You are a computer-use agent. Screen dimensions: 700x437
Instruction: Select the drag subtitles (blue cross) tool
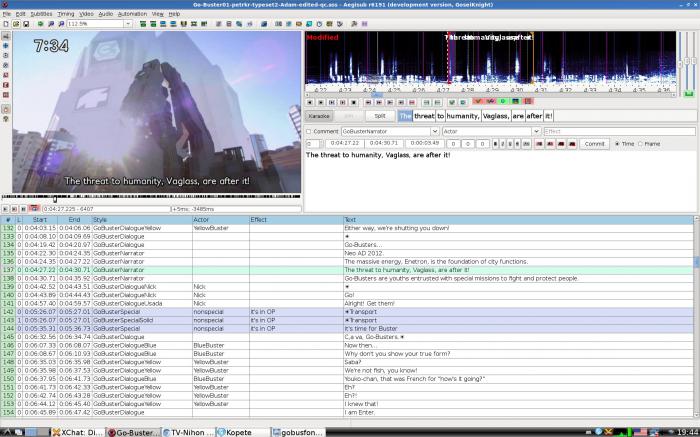pyautogui.click(x=6, y=46)
